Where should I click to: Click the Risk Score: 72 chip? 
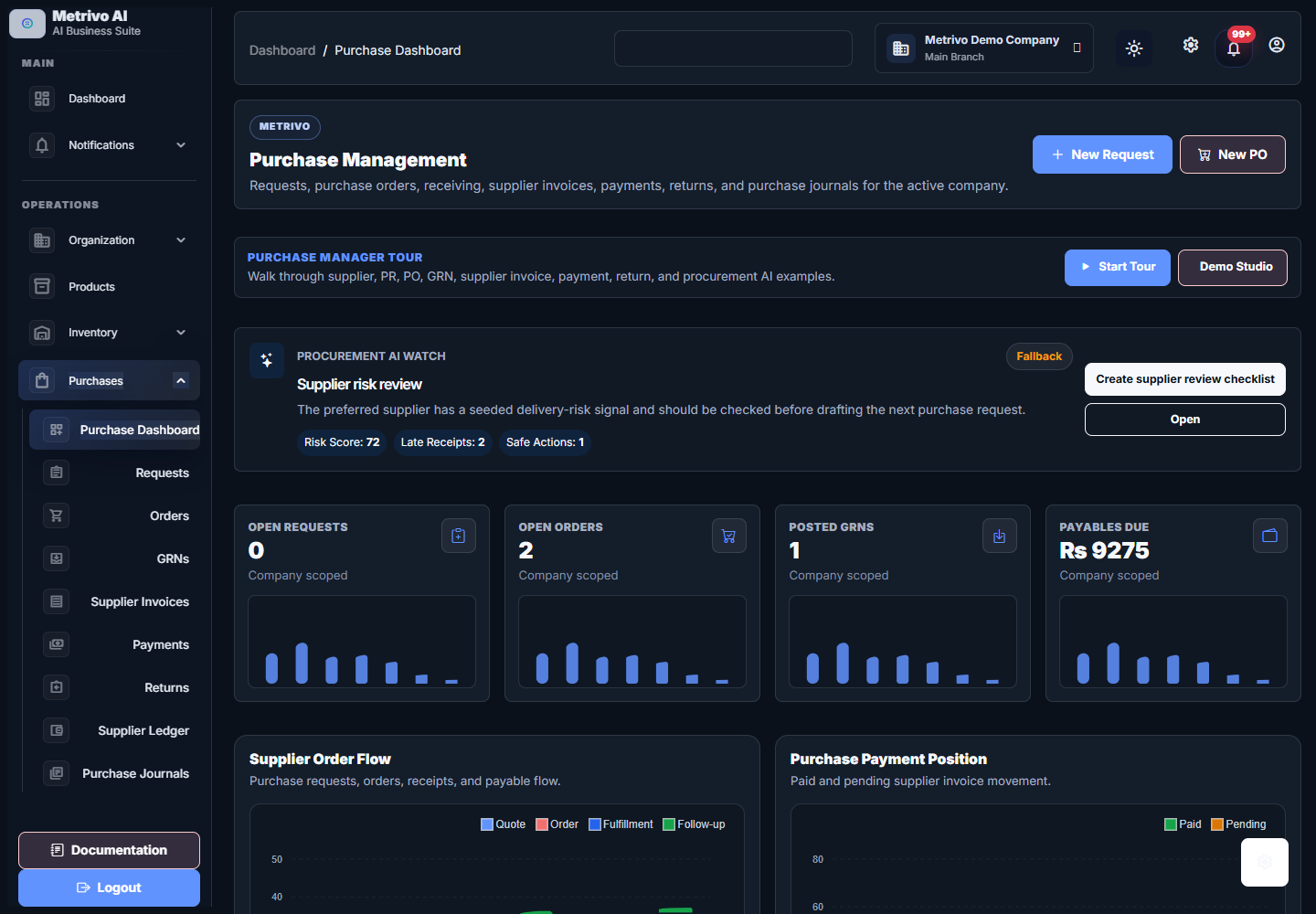(342, 442)
